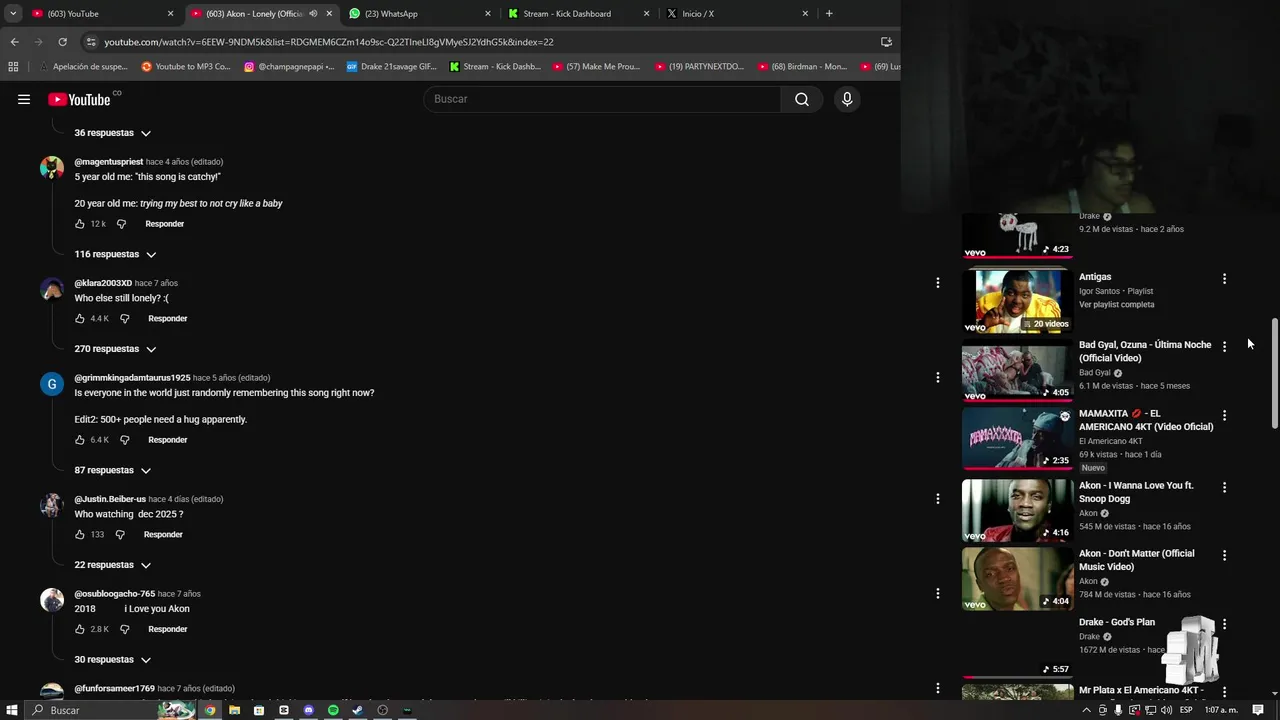The image size is (1280, 720).
Task: Open Steam from the taskbar
Action: coord(358,710)
